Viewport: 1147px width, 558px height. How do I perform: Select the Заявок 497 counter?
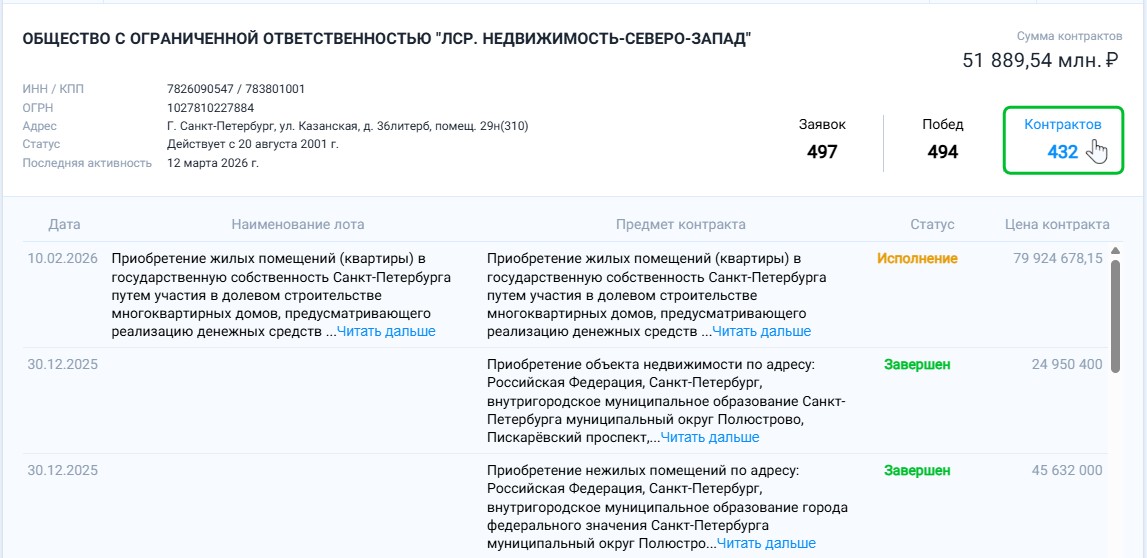coord(822,139)
